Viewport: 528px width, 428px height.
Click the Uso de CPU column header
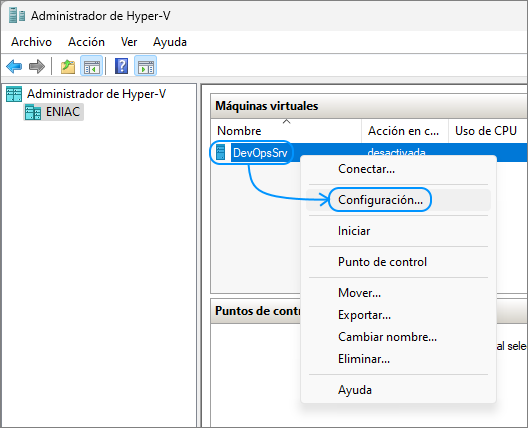488,131
